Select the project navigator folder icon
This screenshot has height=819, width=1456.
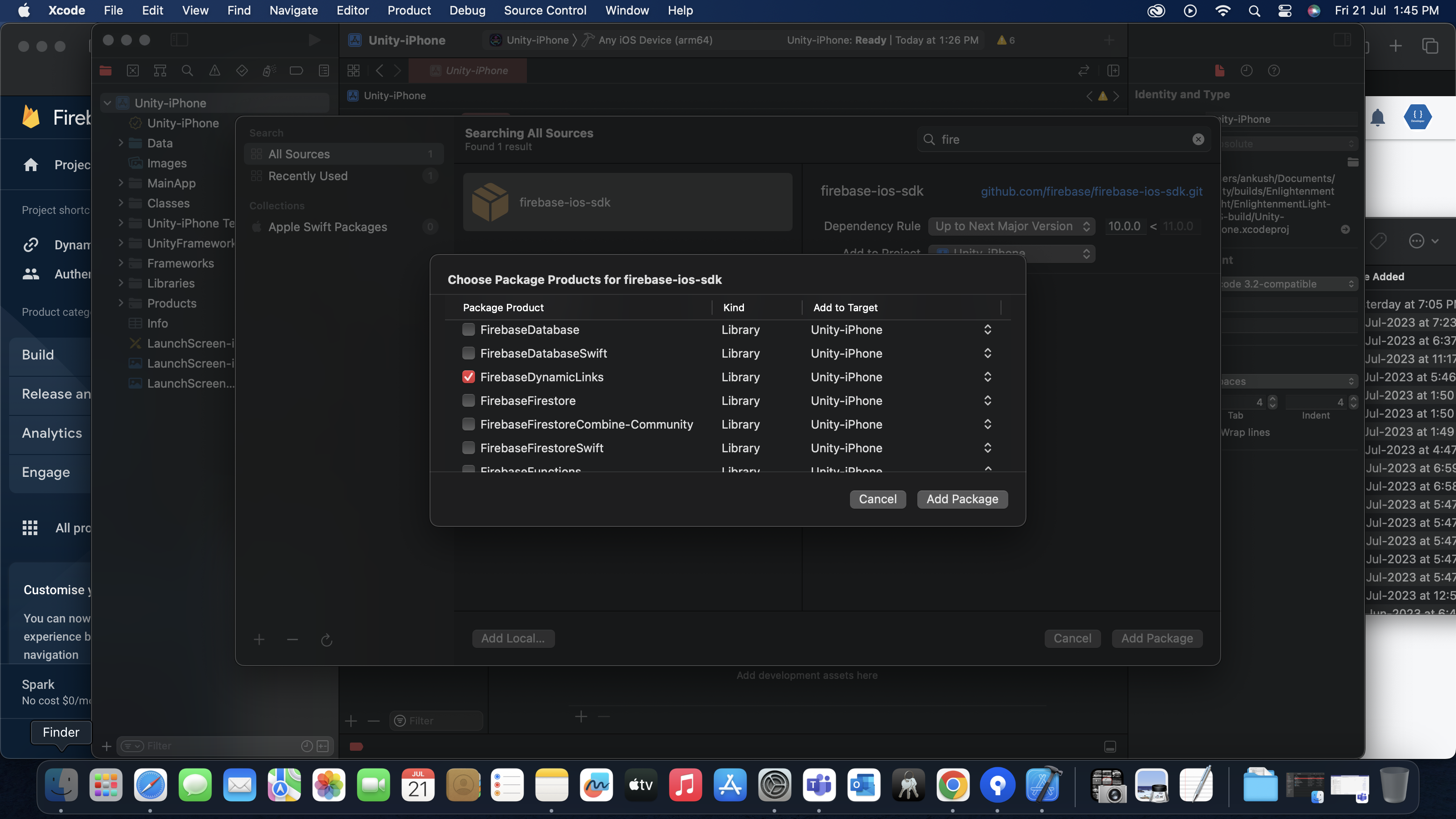point(106,71)
